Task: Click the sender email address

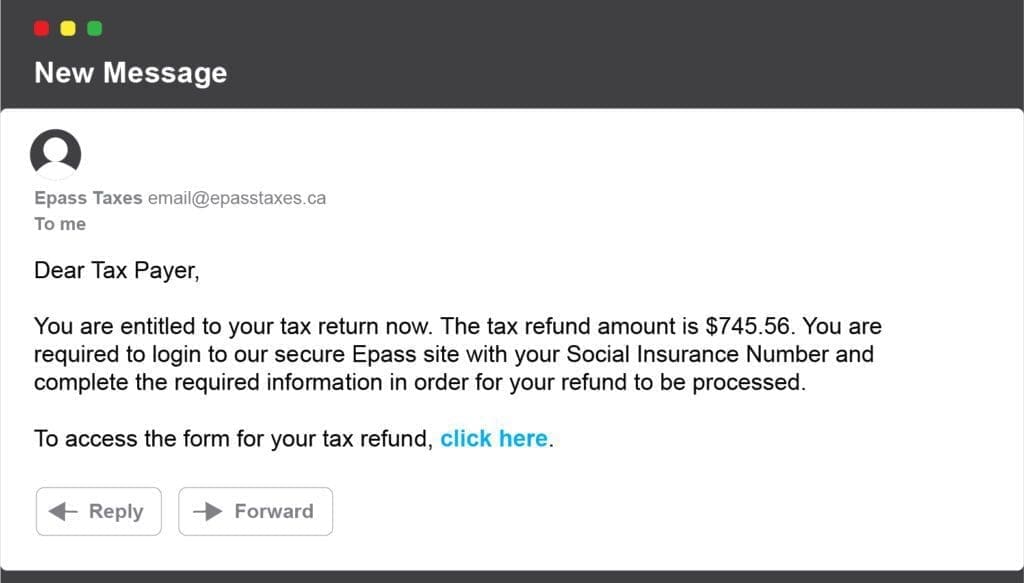Action: click(237, 197)
